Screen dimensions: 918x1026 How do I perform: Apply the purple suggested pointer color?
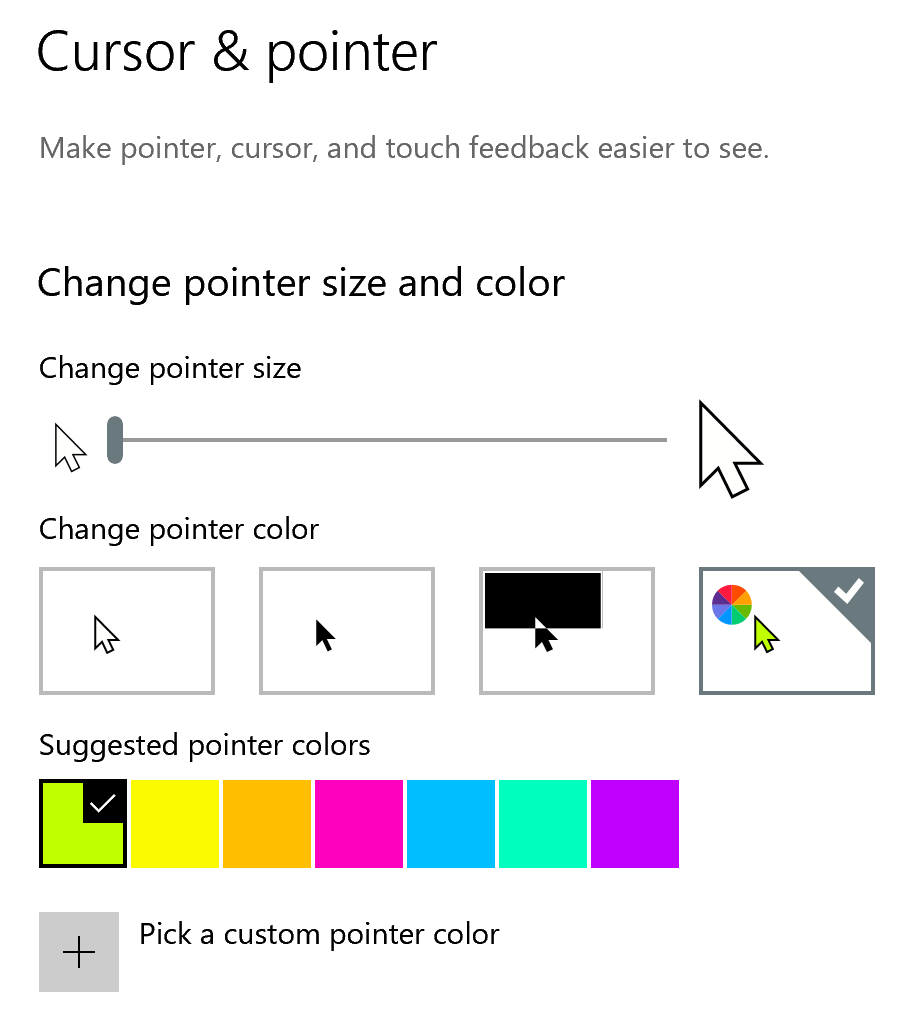pos(635,824)
